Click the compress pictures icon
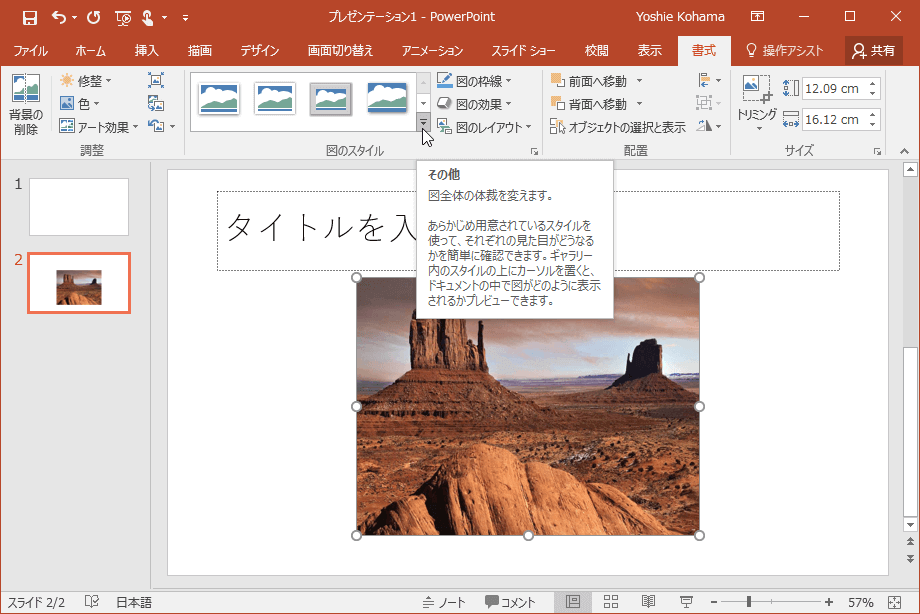The height and width of the screenshot is (614, 920). point(155,80)
